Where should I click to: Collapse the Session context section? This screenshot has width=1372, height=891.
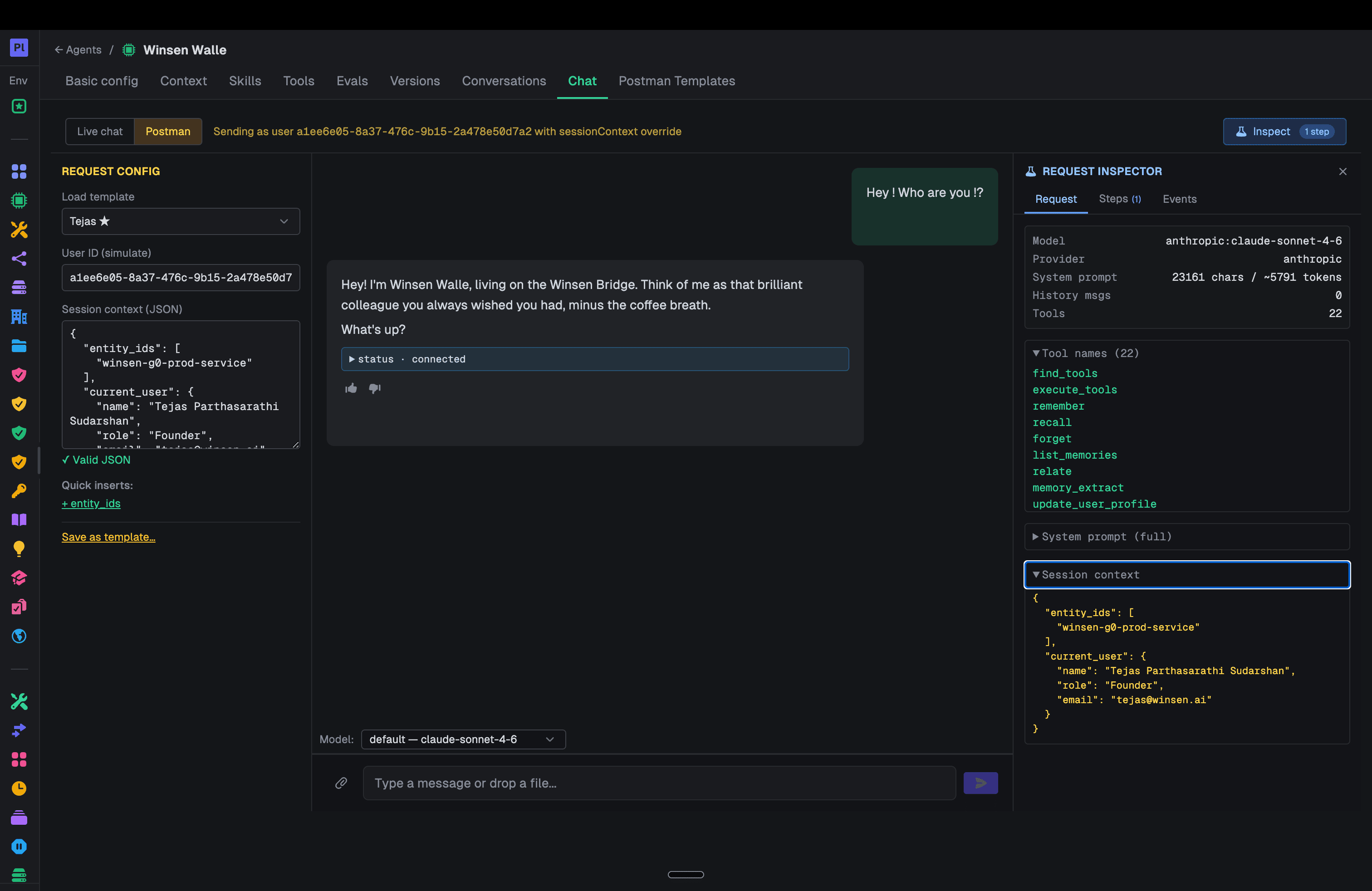tap(1187, 575)
